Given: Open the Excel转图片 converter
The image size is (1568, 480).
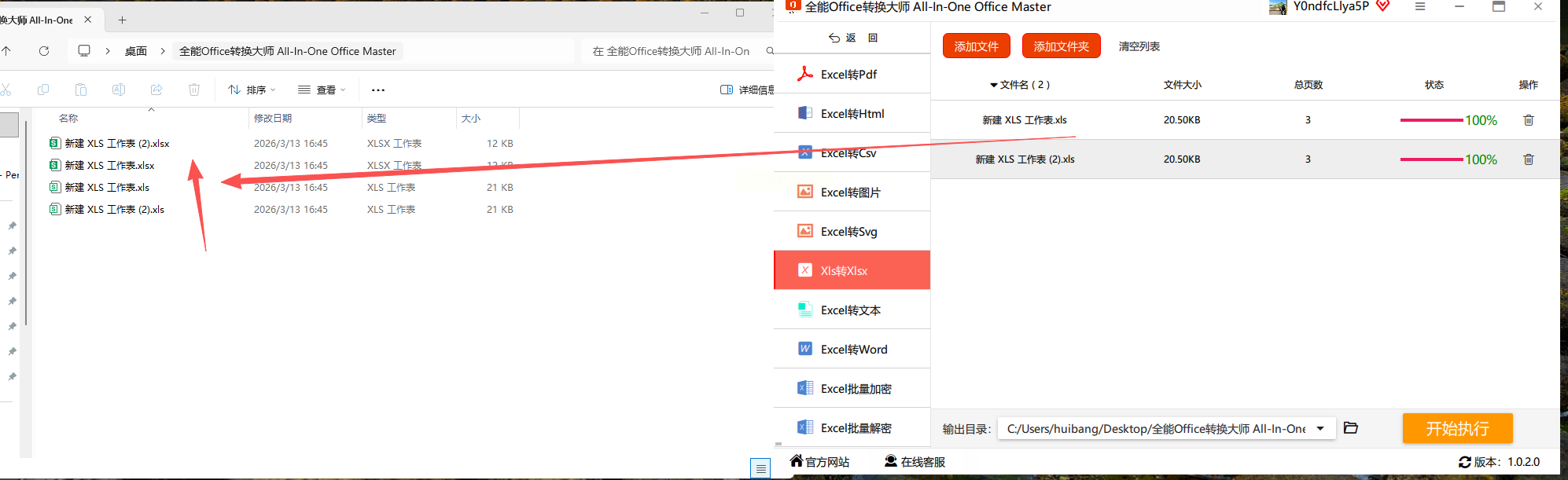Looking at the screenshot, I should click(852, 192).
